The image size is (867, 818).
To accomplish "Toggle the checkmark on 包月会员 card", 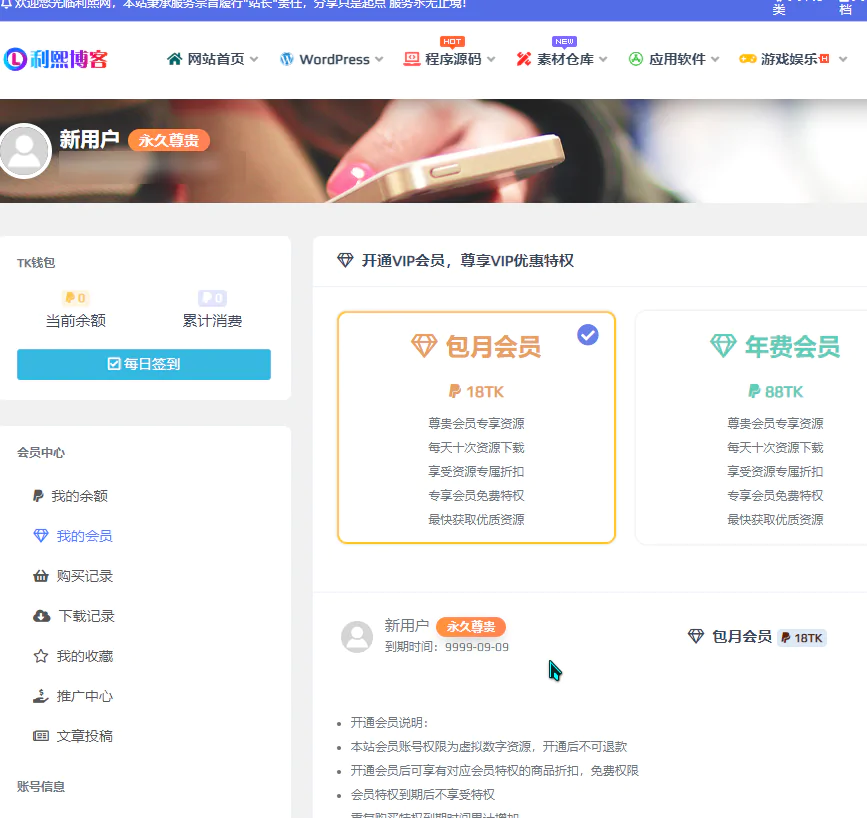I will (588, 335).
